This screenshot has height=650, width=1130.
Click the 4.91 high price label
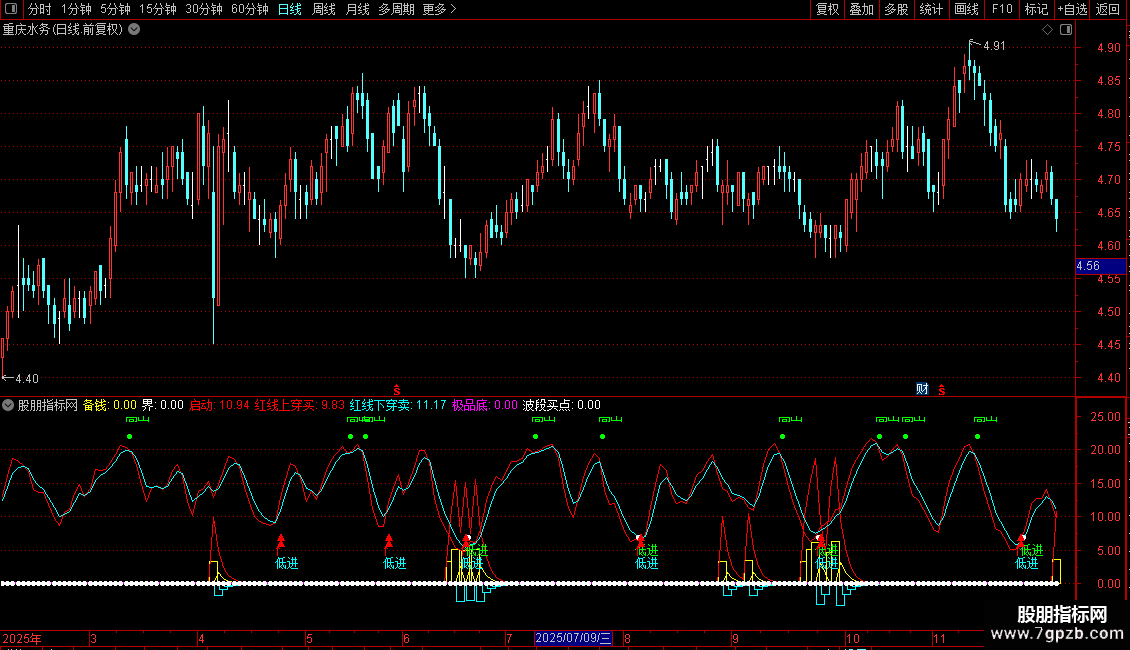tap(994, 46)
